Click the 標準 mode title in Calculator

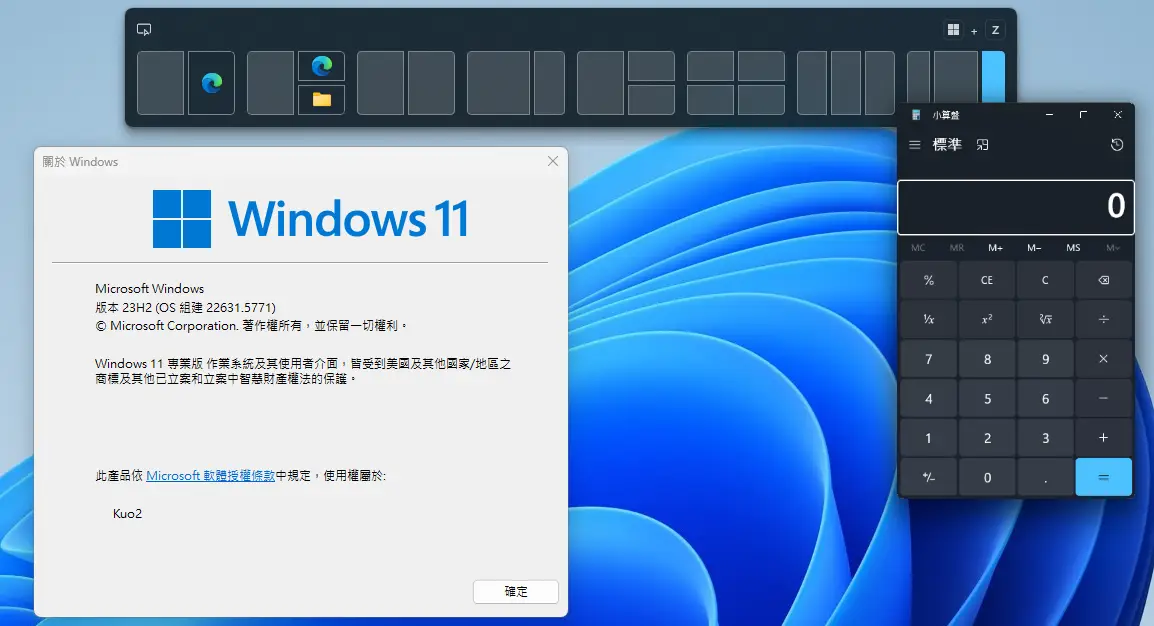pos(946,145)
